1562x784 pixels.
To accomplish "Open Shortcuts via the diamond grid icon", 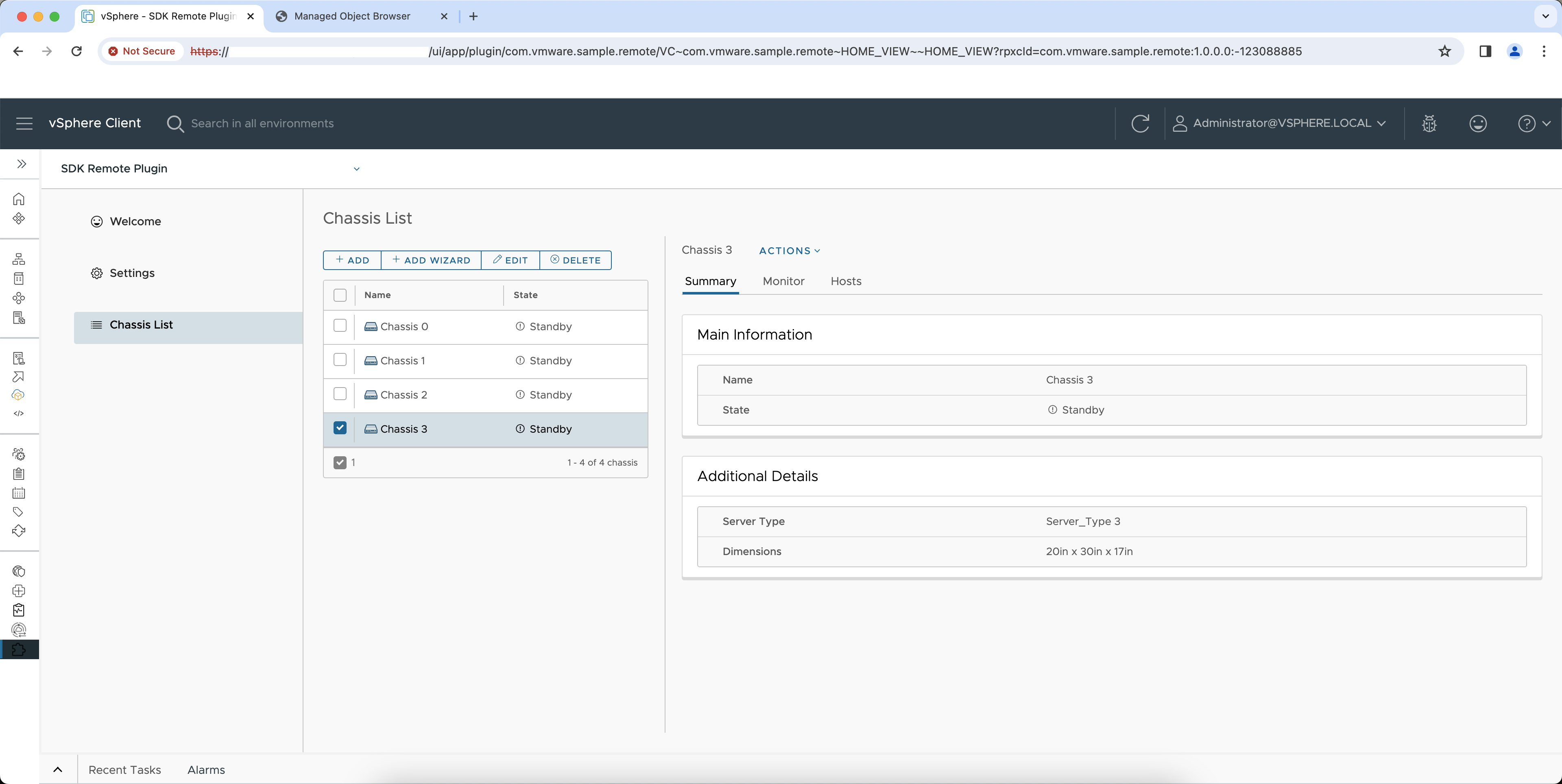I will click(19, 219).
